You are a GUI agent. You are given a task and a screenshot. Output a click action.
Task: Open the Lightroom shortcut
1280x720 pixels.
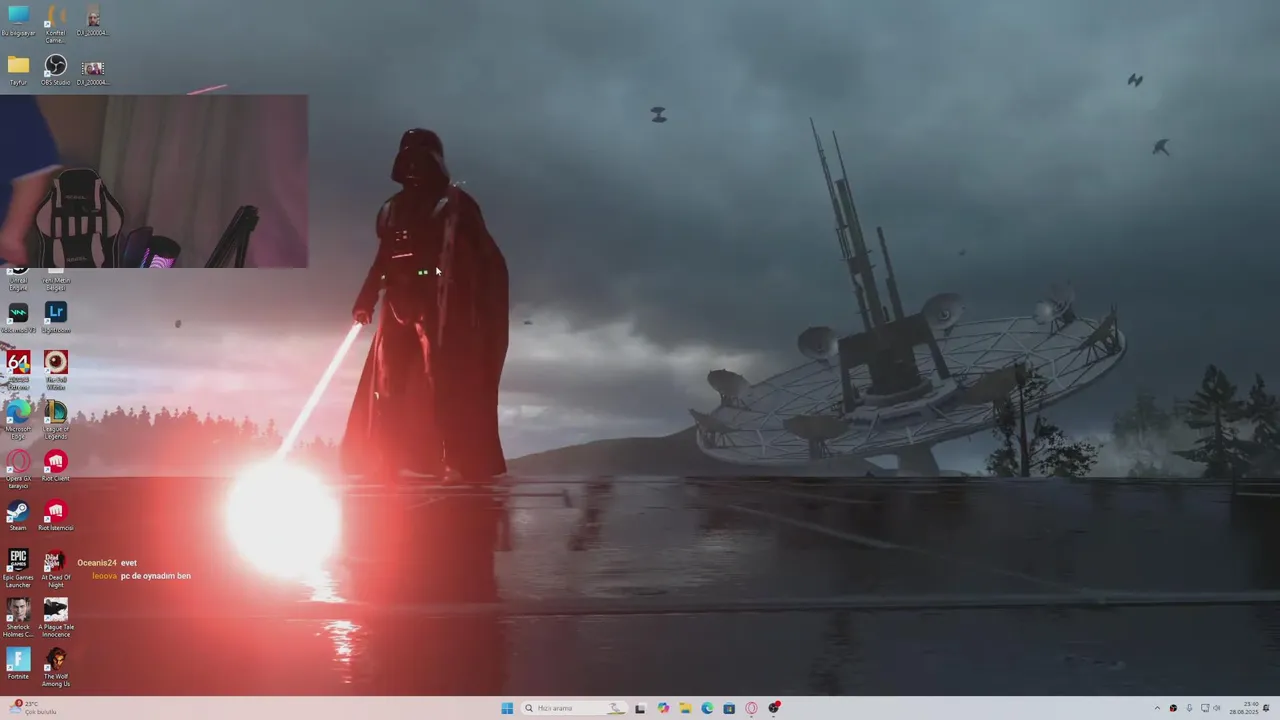point(55,318)
